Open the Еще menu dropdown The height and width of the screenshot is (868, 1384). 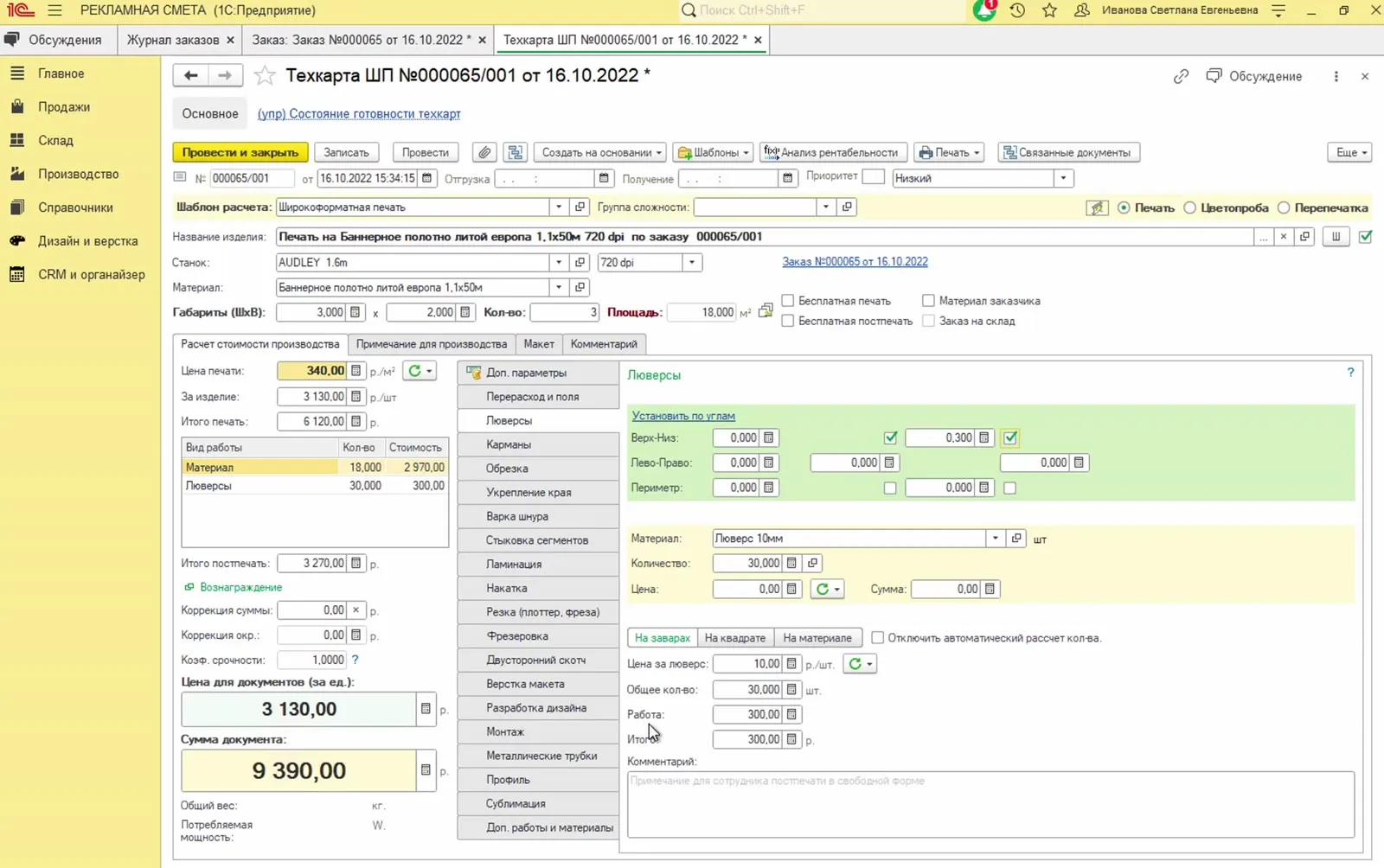click(x=1349, y=152)
